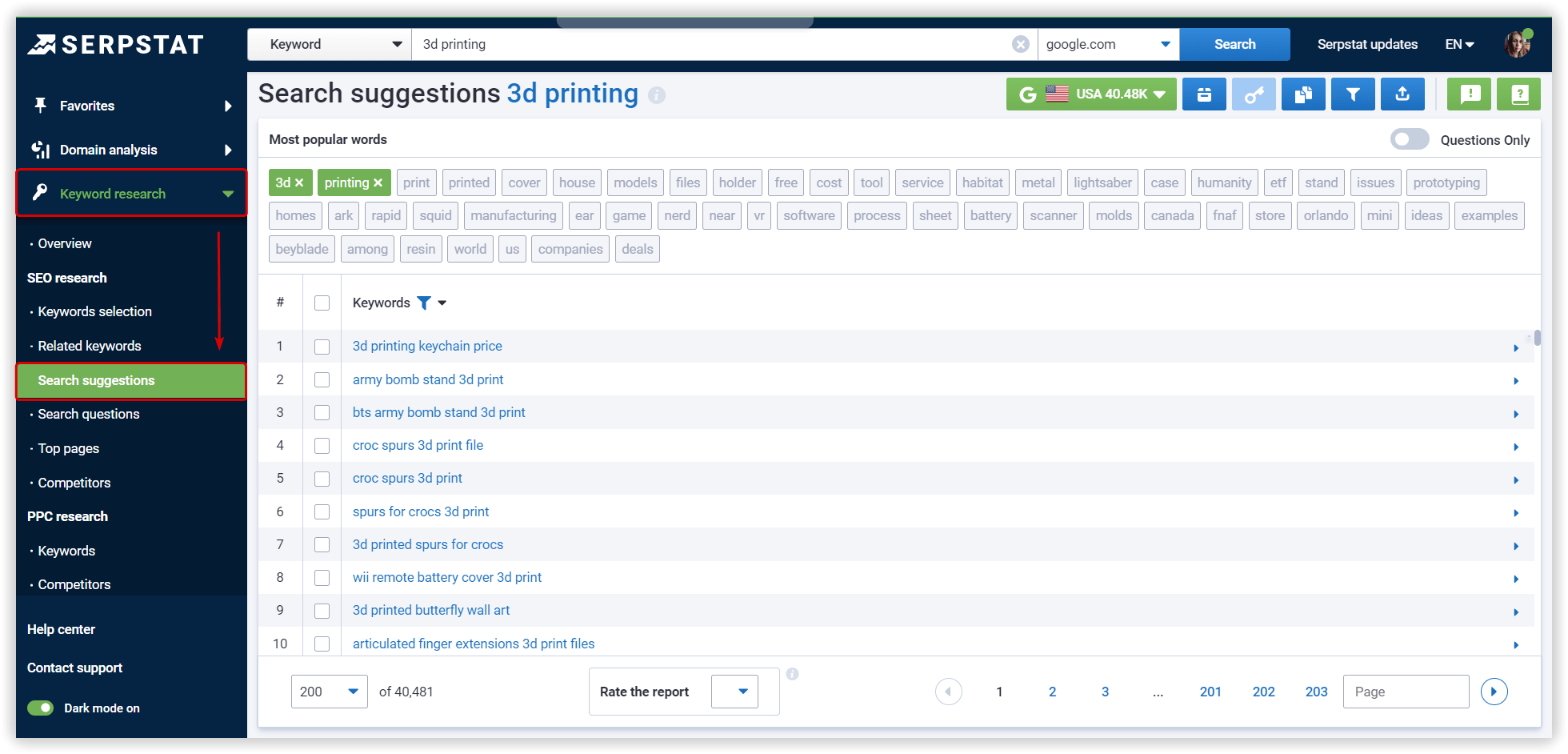Open the 'articulated finger extensions 3d print files' keyword
The width and height of the screenshot is (1568, 754).
(474, 644)
